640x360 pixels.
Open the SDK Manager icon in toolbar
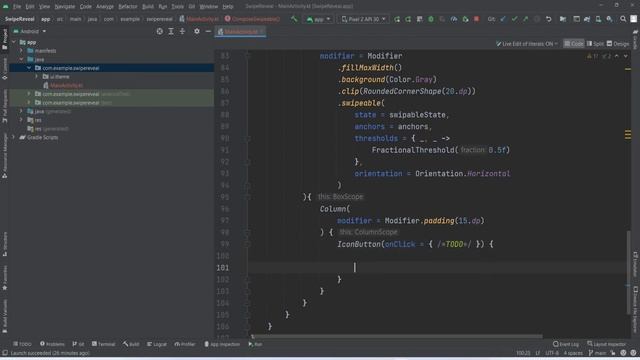tap(609, 19)
